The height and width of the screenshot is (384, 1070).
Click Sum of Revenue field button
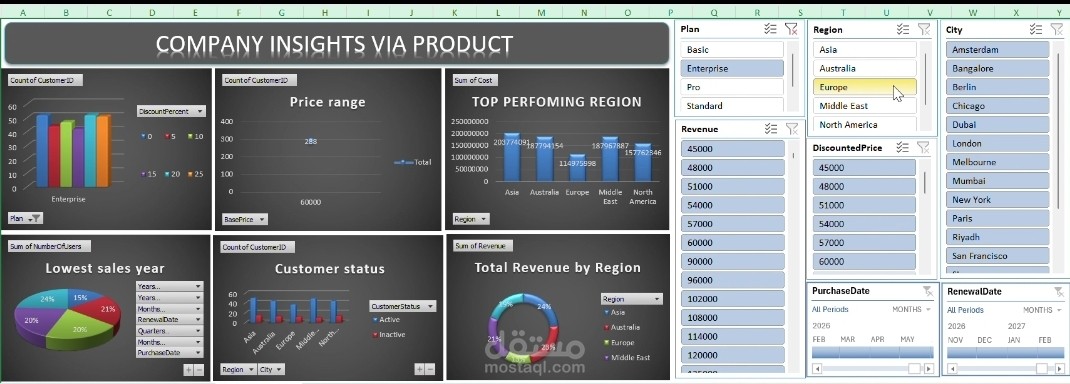(x=482, y=246)
